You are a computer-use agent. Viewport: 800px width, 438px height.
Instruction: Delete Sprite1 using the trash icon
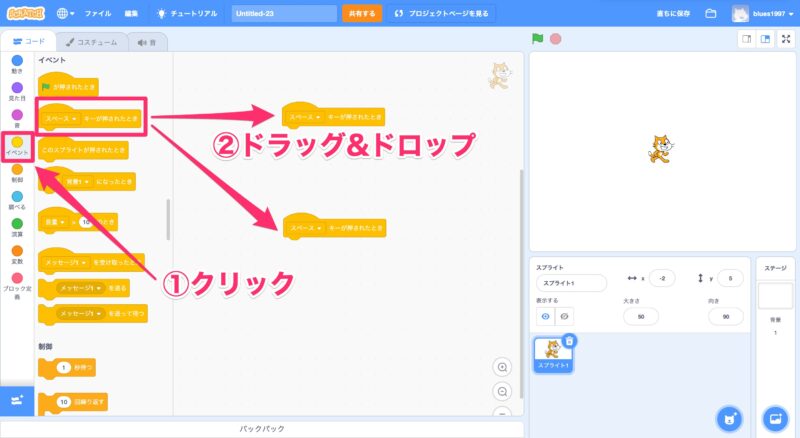coord(569,340)
